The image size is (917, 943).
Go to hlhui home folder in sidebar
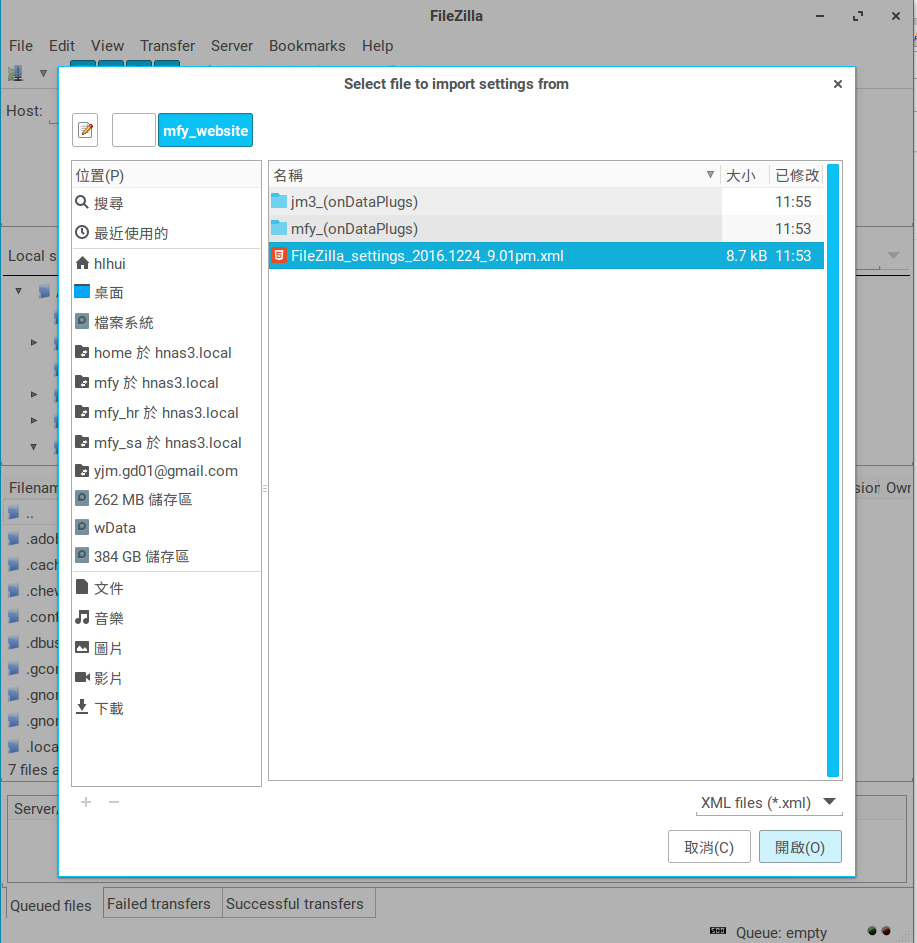pyautogui.click(x=109, y=264)
